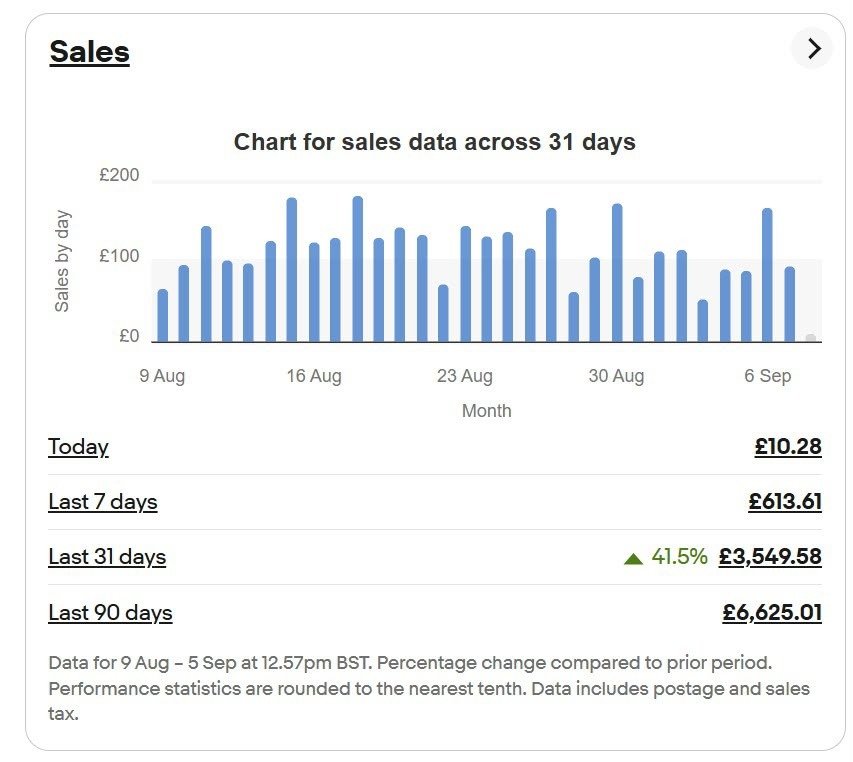Click the £200 y-axis label
This screenshot has height=762, width=853.
point(119,175)
